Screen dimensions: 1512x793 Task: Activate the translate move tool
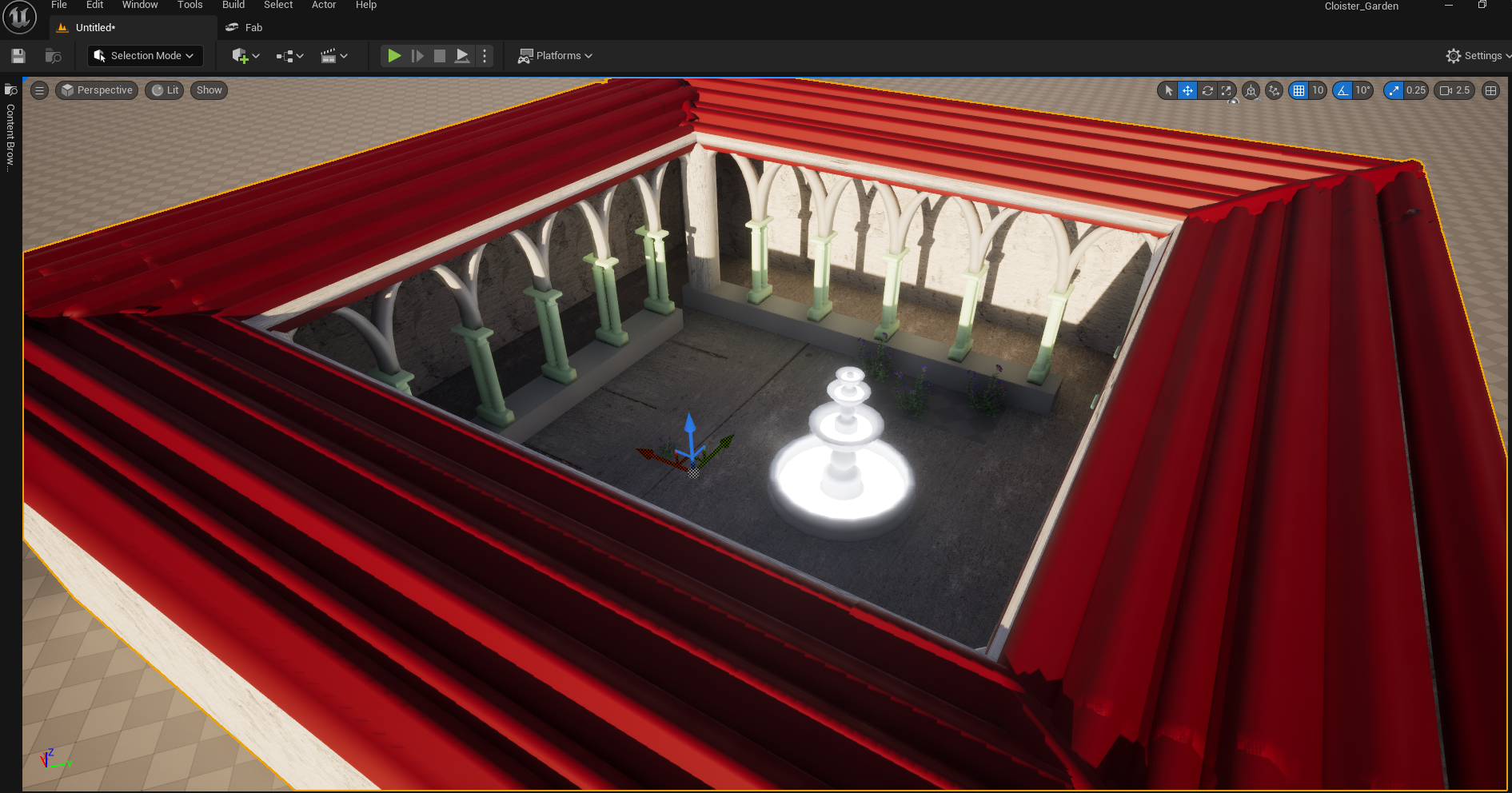pos(1187,90)
